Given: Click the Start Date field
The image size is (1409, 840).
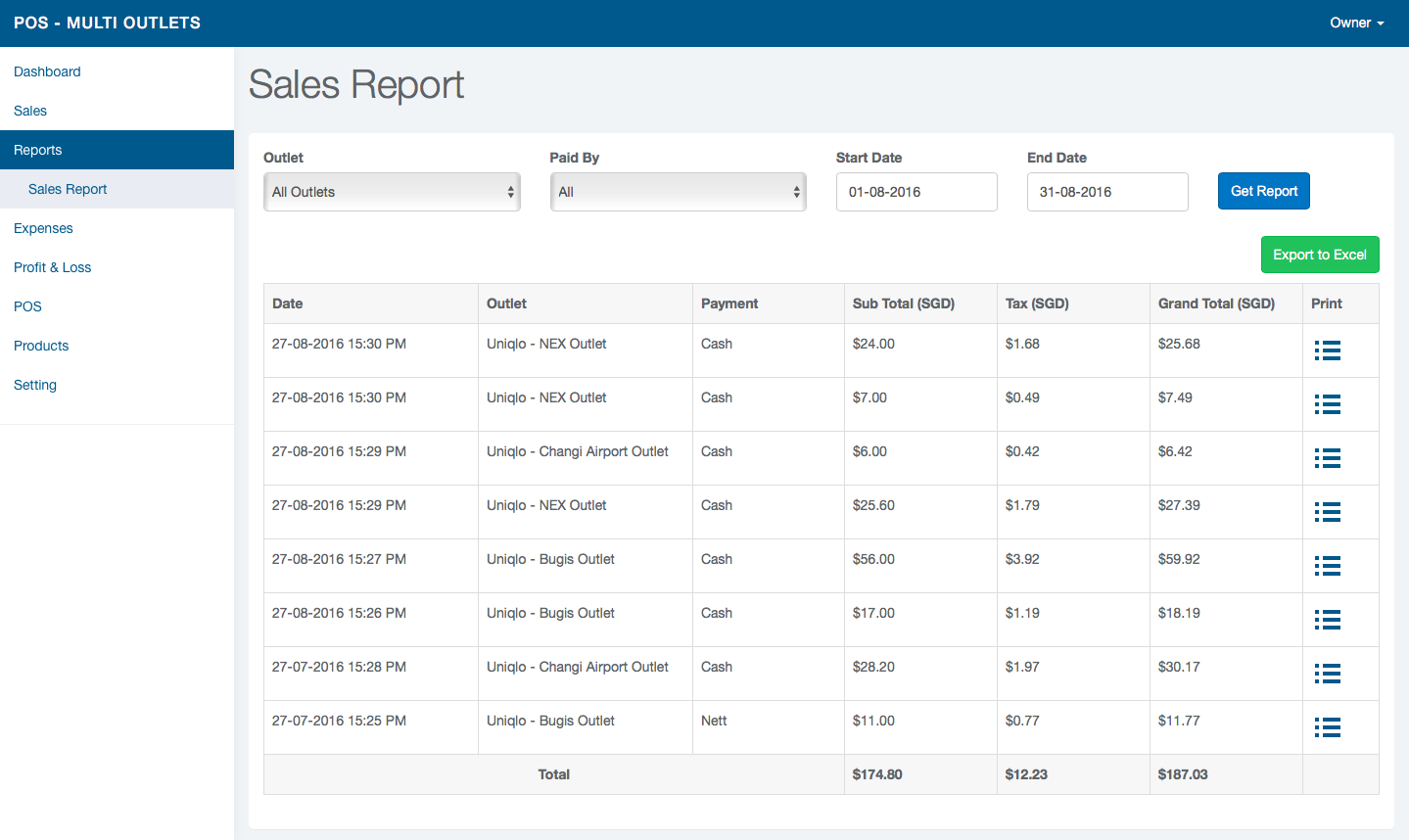Looking at the screenshot, I should pos(916,192).
